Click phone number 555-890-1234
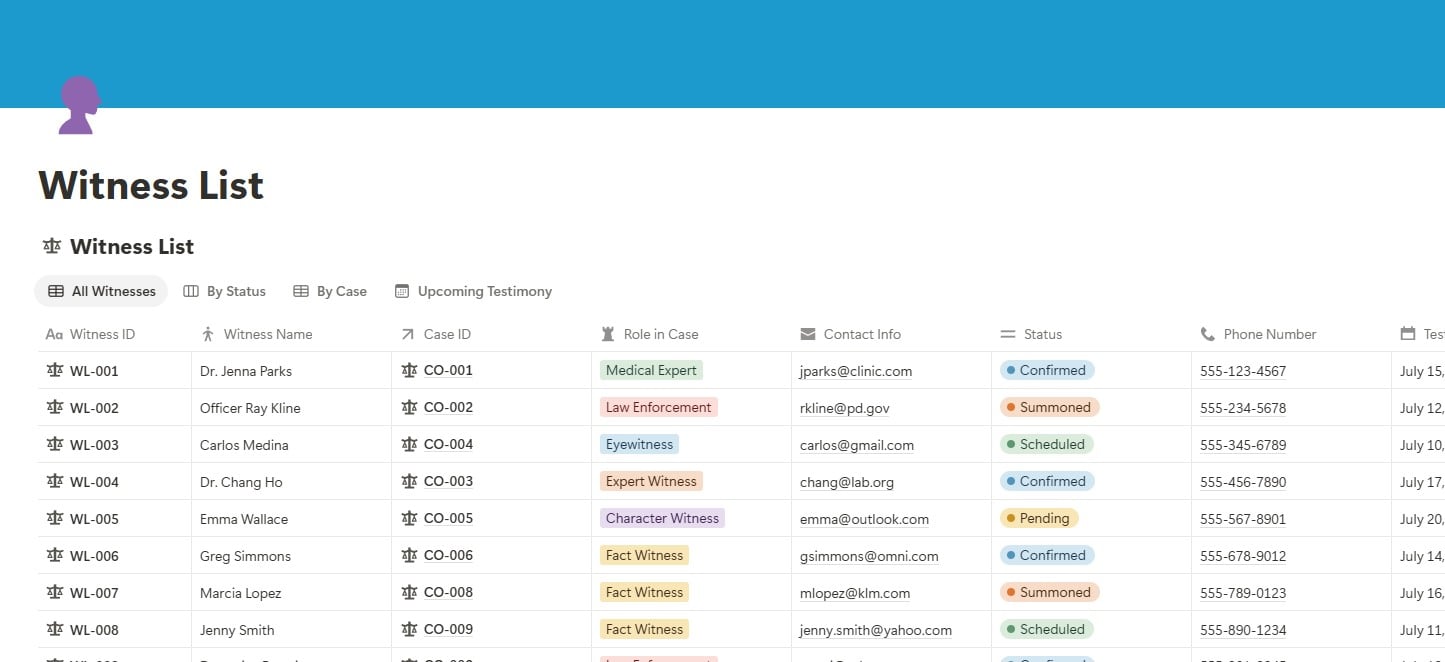This screenshot has width=1445, height=662. point(1243,630)
